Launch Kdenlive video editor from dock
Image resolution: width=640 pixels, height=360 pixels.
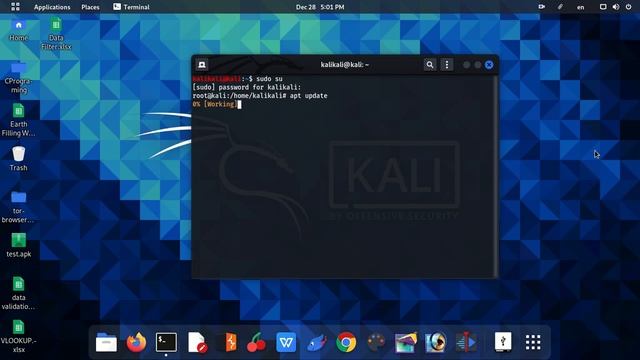coord(466,342)
